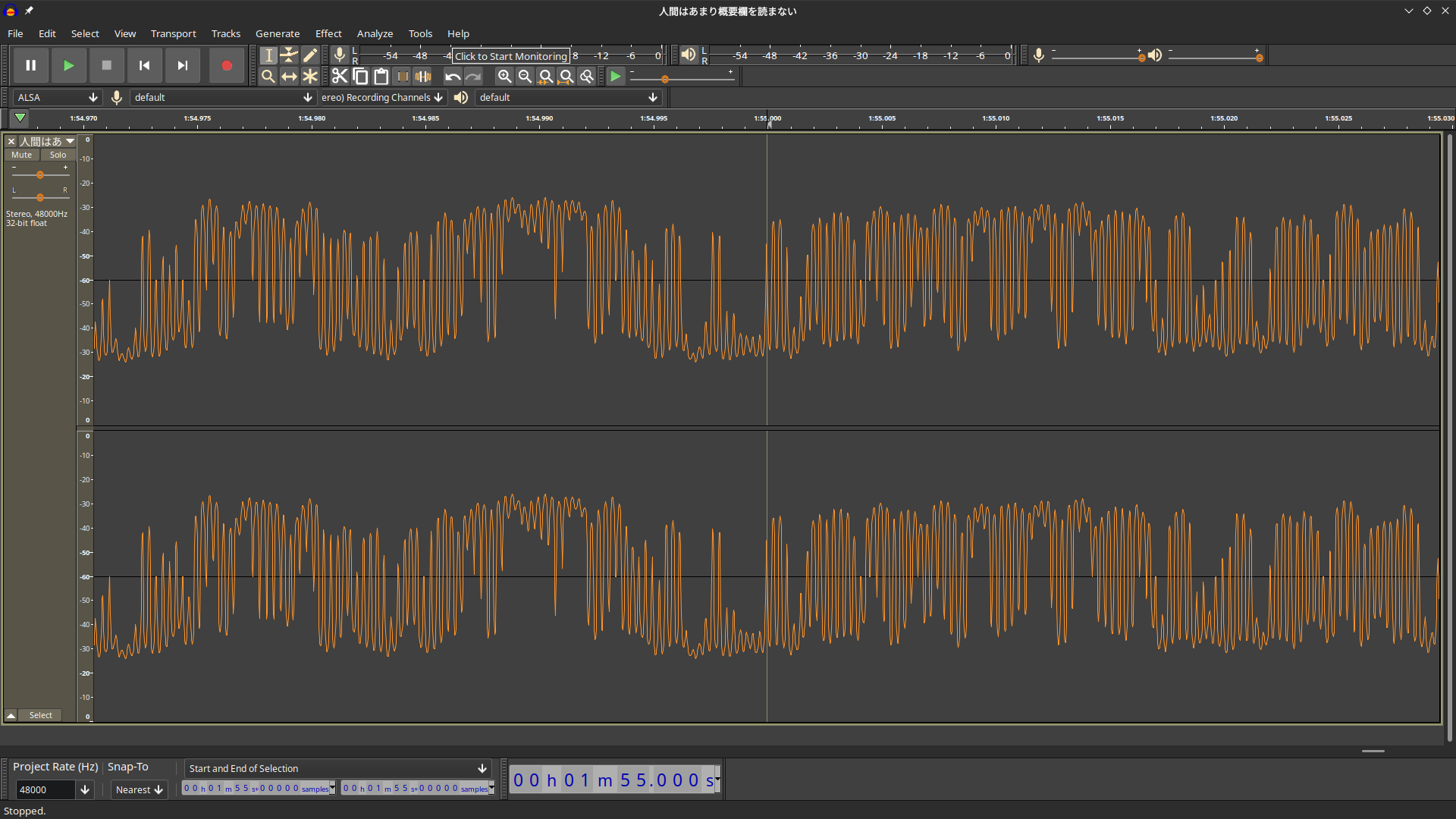
Task: Open the track name dropdown menu
Action: tap(47, 142)
